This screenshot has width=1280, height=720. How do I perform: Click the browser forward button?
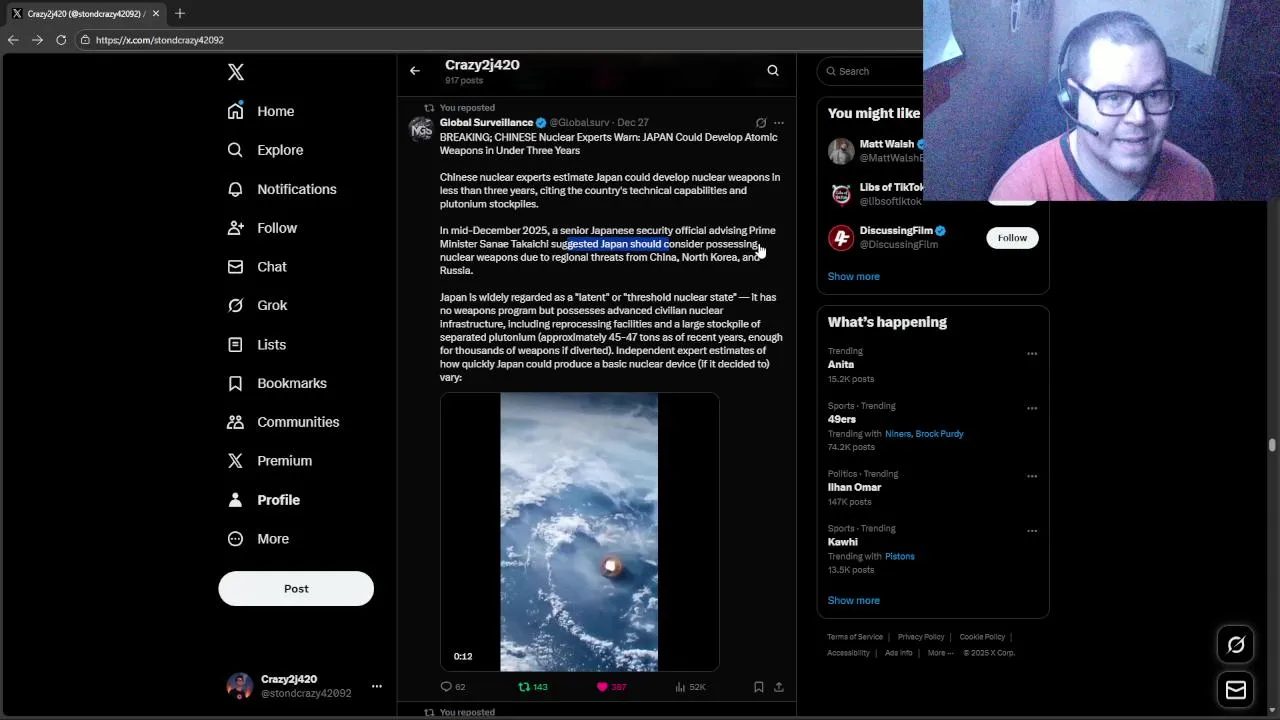tap(37, 40)
